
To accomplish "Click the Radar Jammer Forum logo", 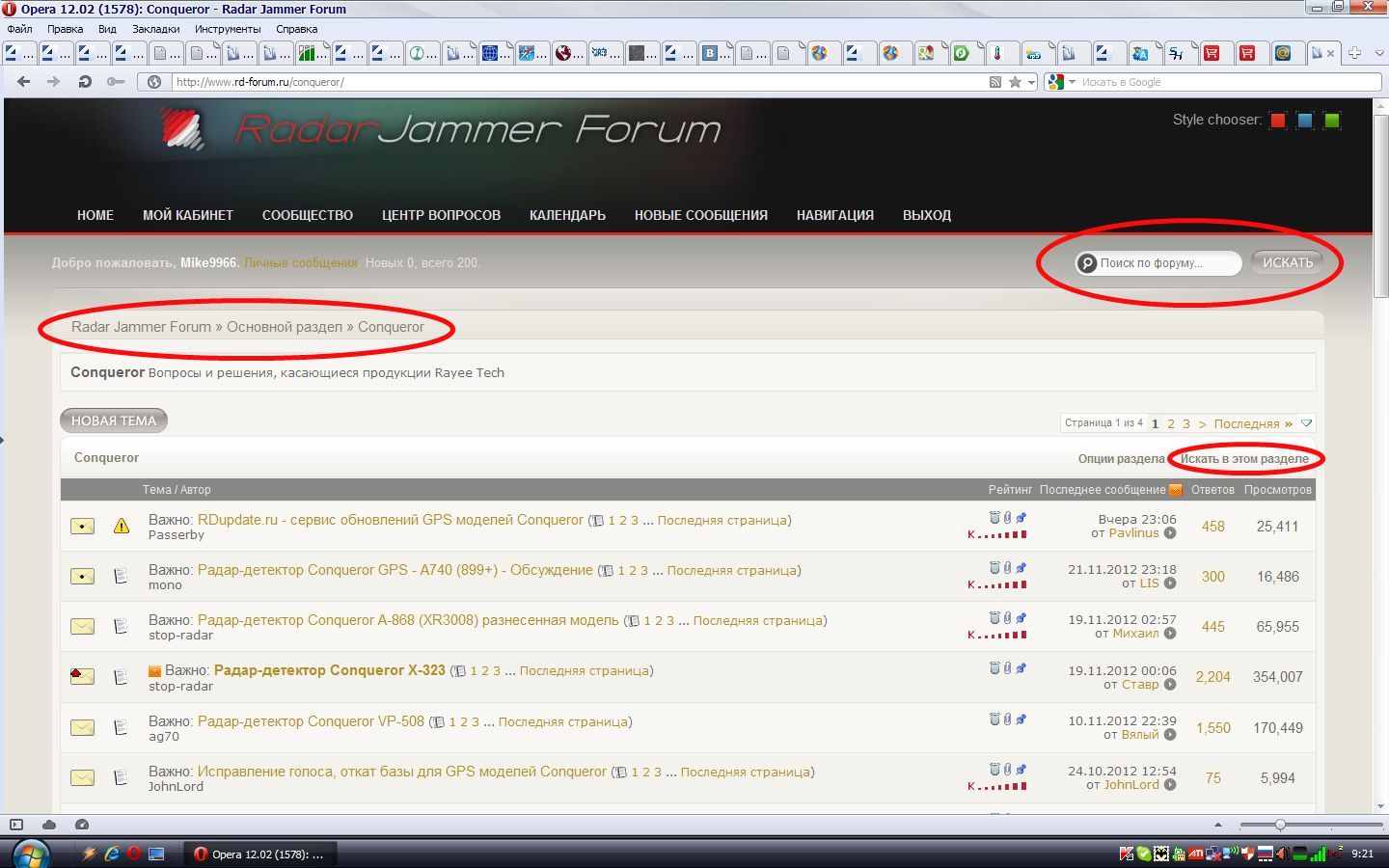I will [440, 129].
